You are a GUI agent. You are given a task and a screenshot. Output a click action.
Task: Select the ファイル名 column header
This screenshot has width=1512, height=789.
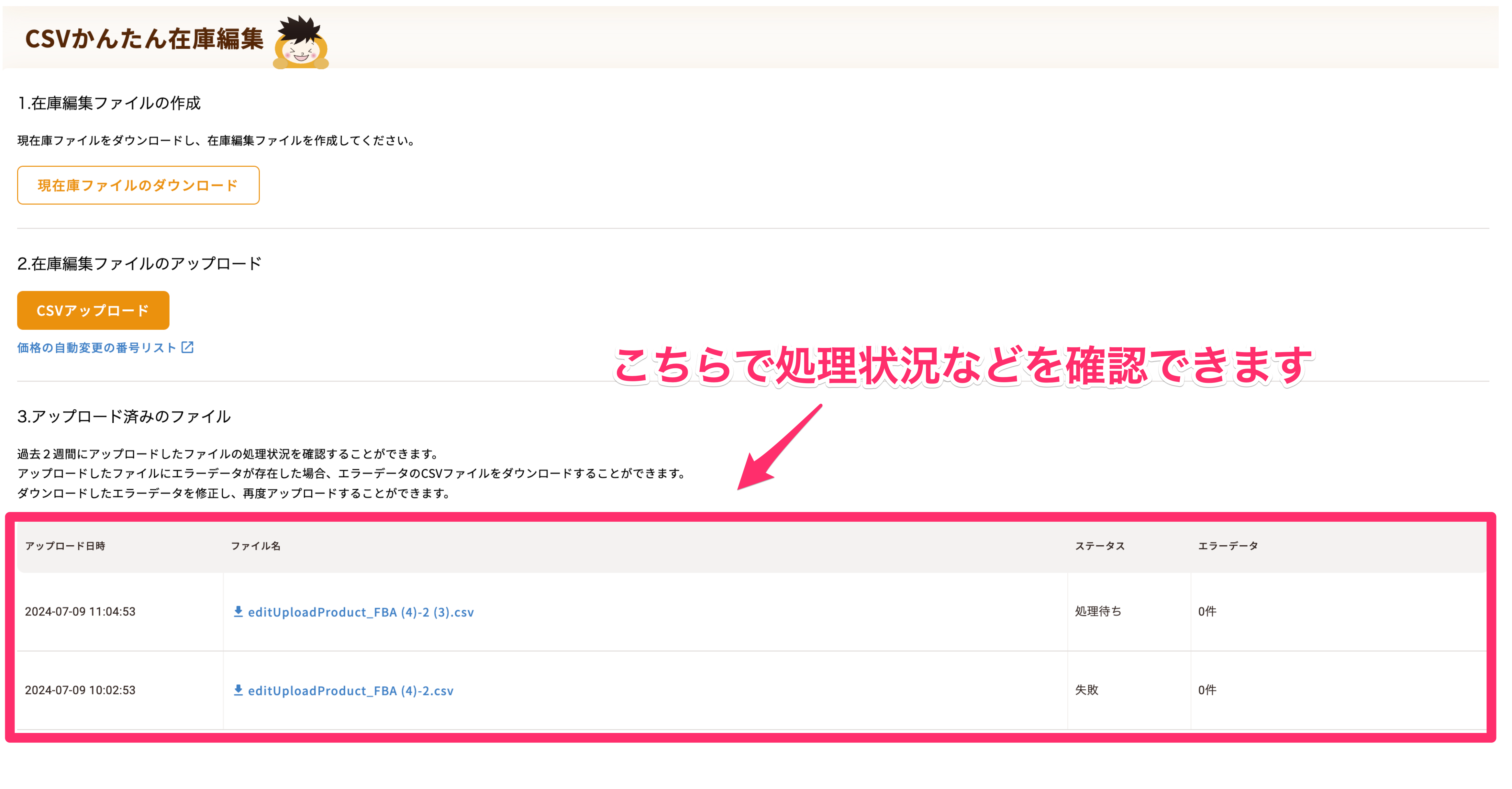pos(255,546)
